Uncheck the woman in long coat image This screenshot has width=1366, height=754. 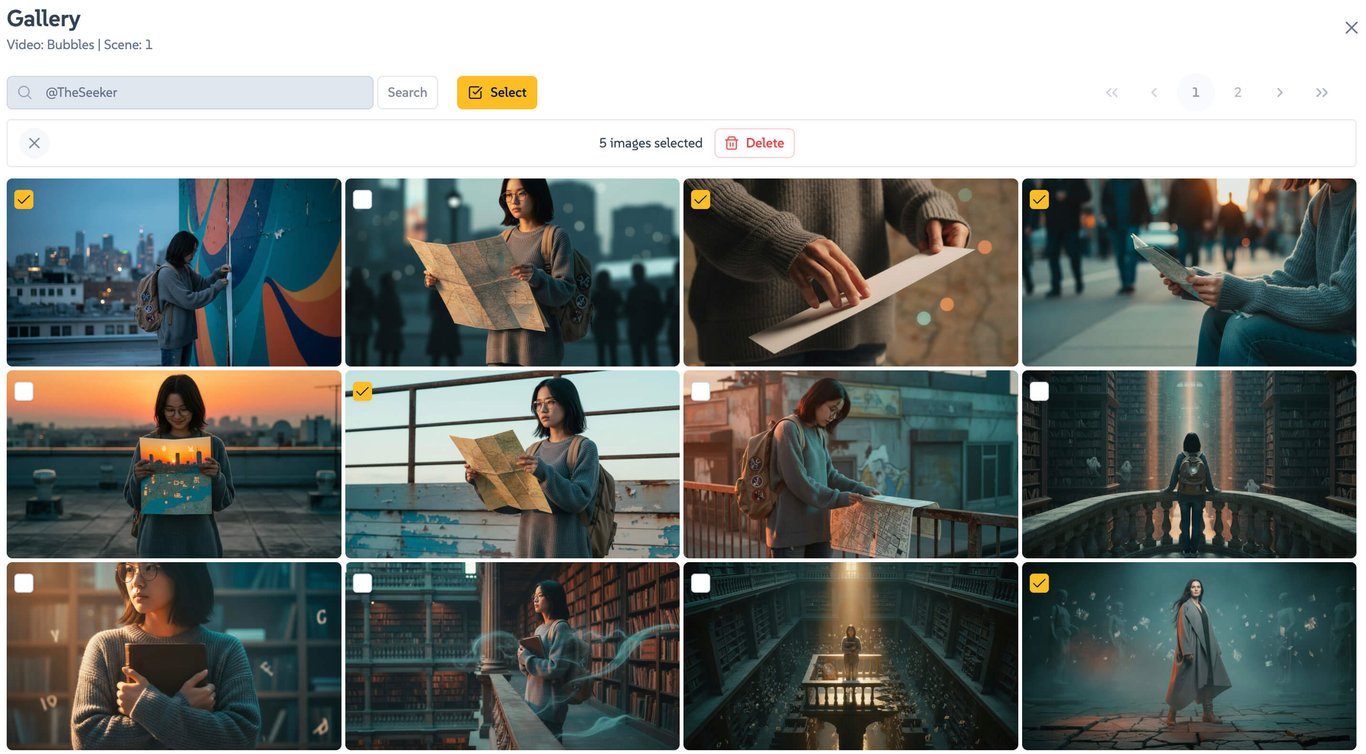tap(1039, 583)
